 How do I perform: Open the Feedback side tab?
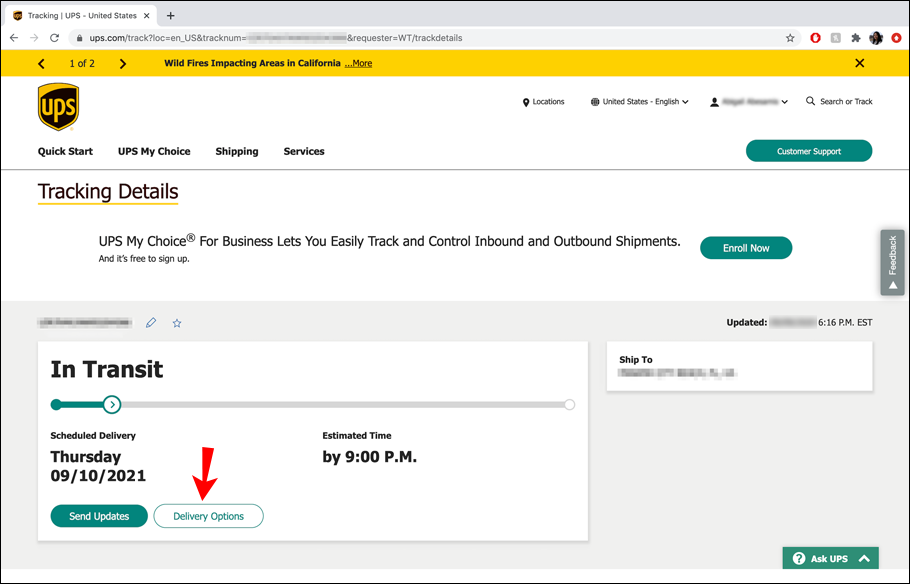(x=893, y=262)
